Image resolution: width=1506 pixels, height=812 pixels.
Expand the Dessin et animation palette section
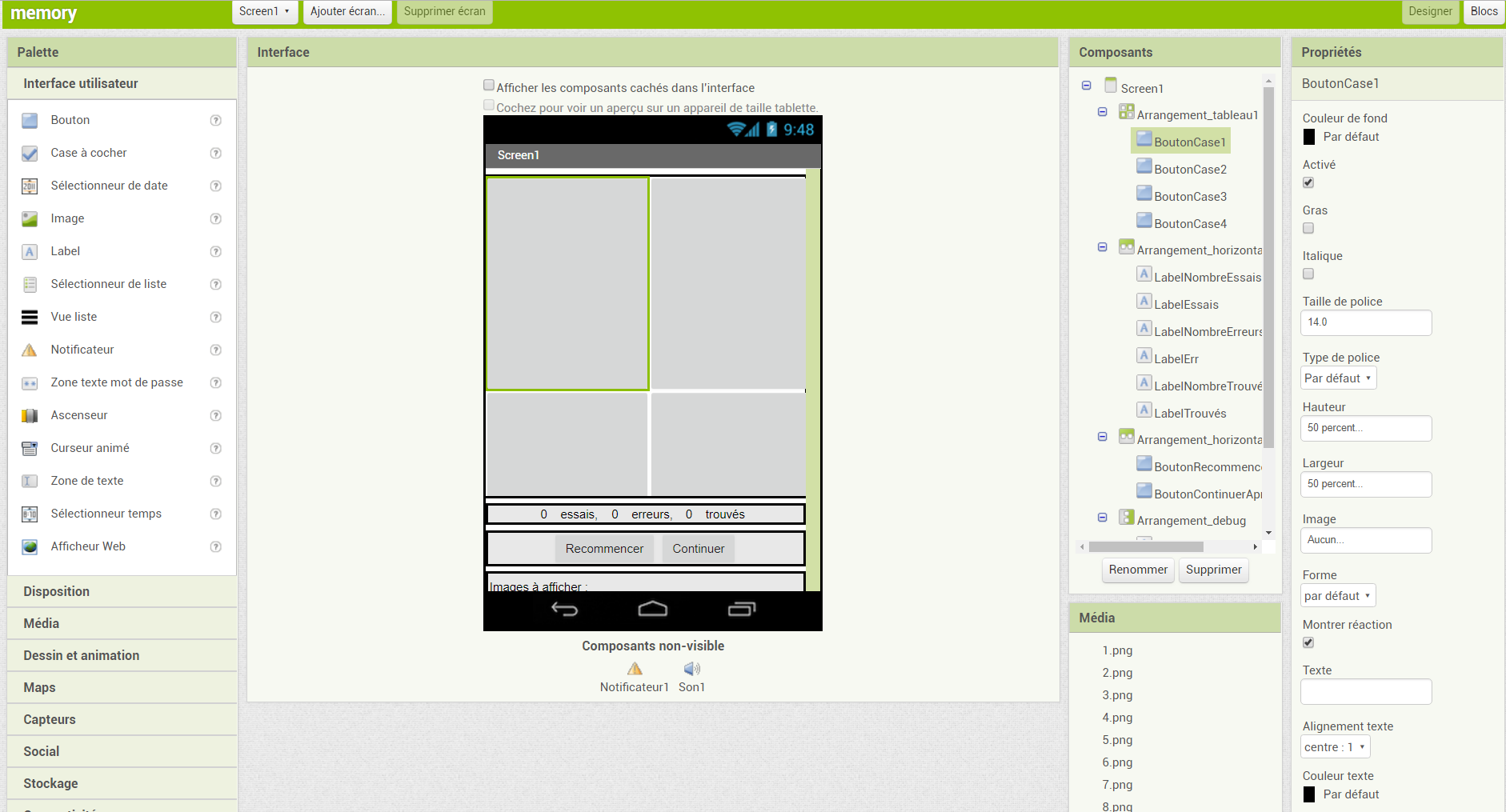[122, 655]
